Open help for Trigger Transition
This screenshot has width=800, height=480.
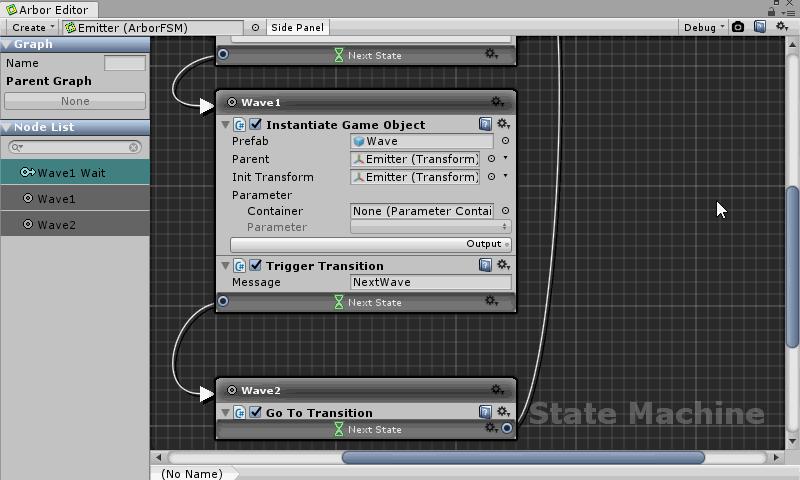485,265
